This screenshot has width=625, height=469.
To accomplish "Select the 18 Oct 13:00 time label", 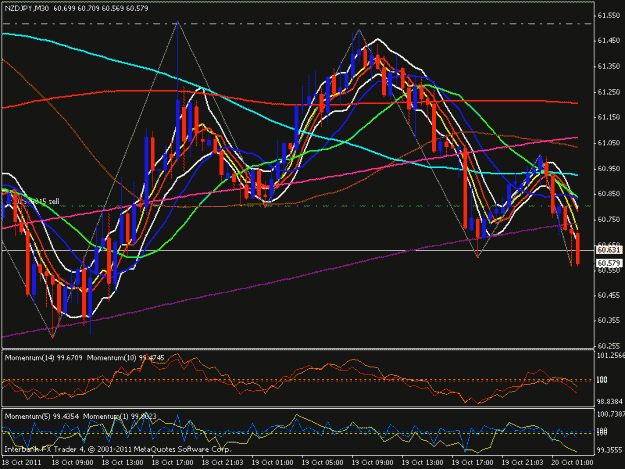I will click(122, 463).
